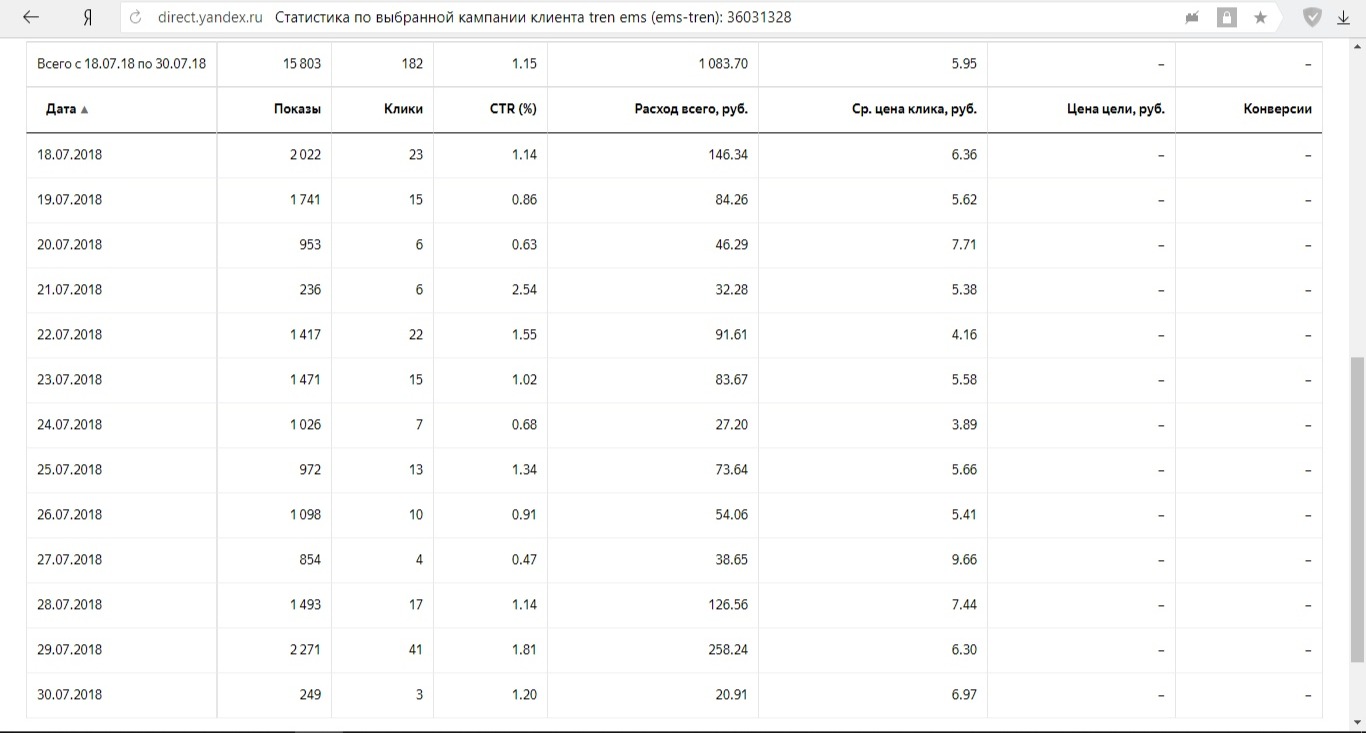
Task: Open downloads via the arrow icon
Action: coord(1344,17)
